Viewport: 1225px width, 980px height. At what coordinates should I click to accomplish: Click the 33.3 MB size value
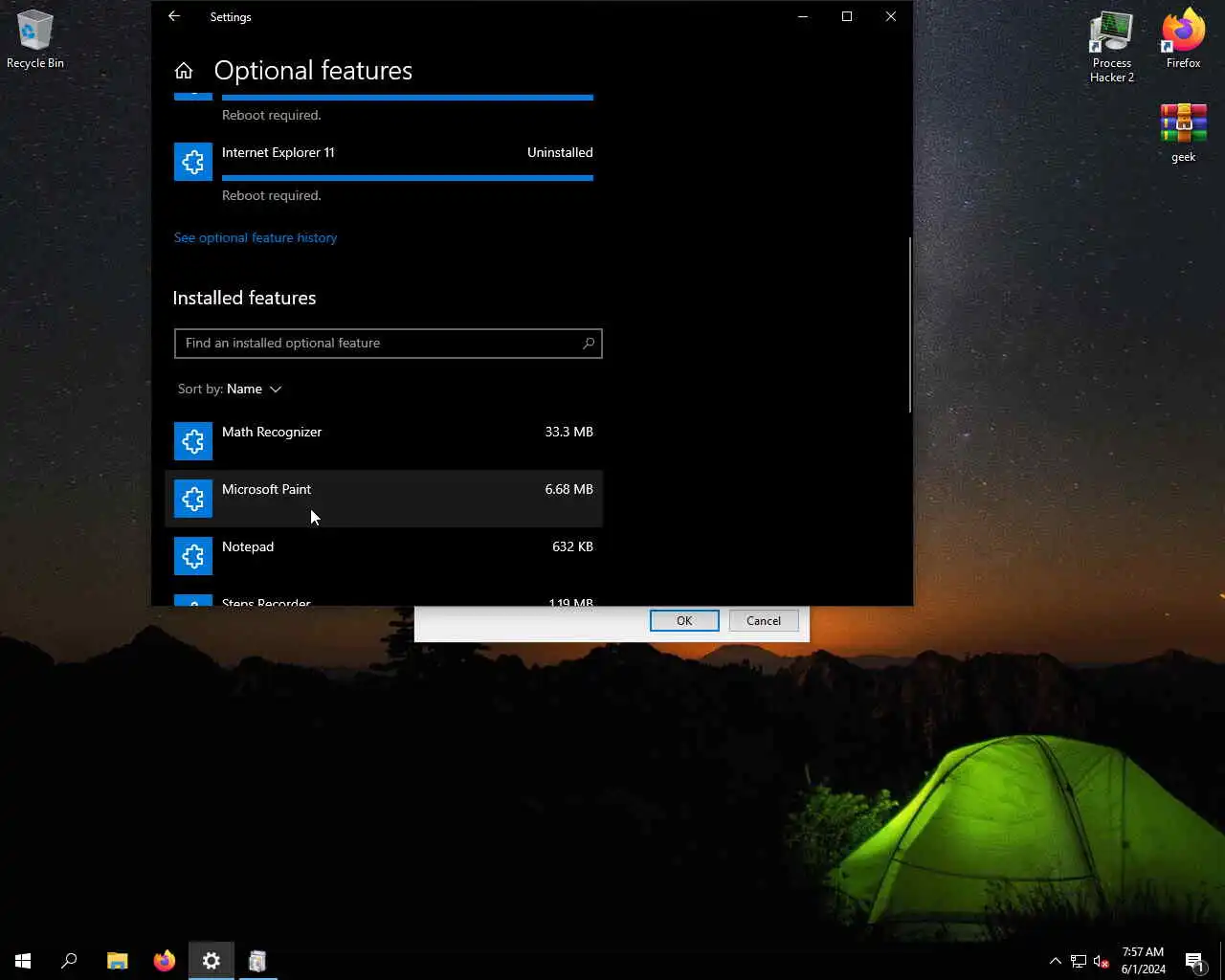(568, 432)
